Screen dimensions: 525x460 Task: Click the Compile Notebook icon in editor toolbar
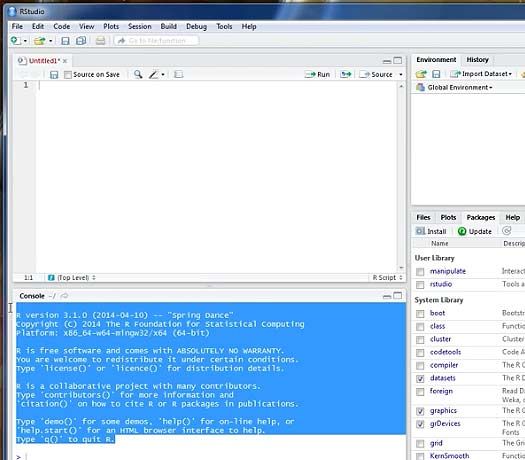pos(179,74)
